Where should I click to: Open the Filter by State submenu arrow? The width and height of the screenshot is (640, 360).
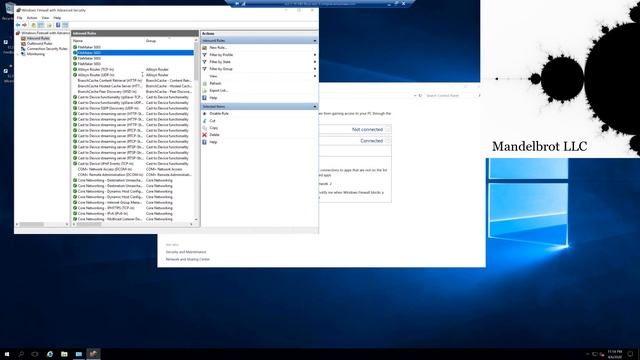point(315,62)
